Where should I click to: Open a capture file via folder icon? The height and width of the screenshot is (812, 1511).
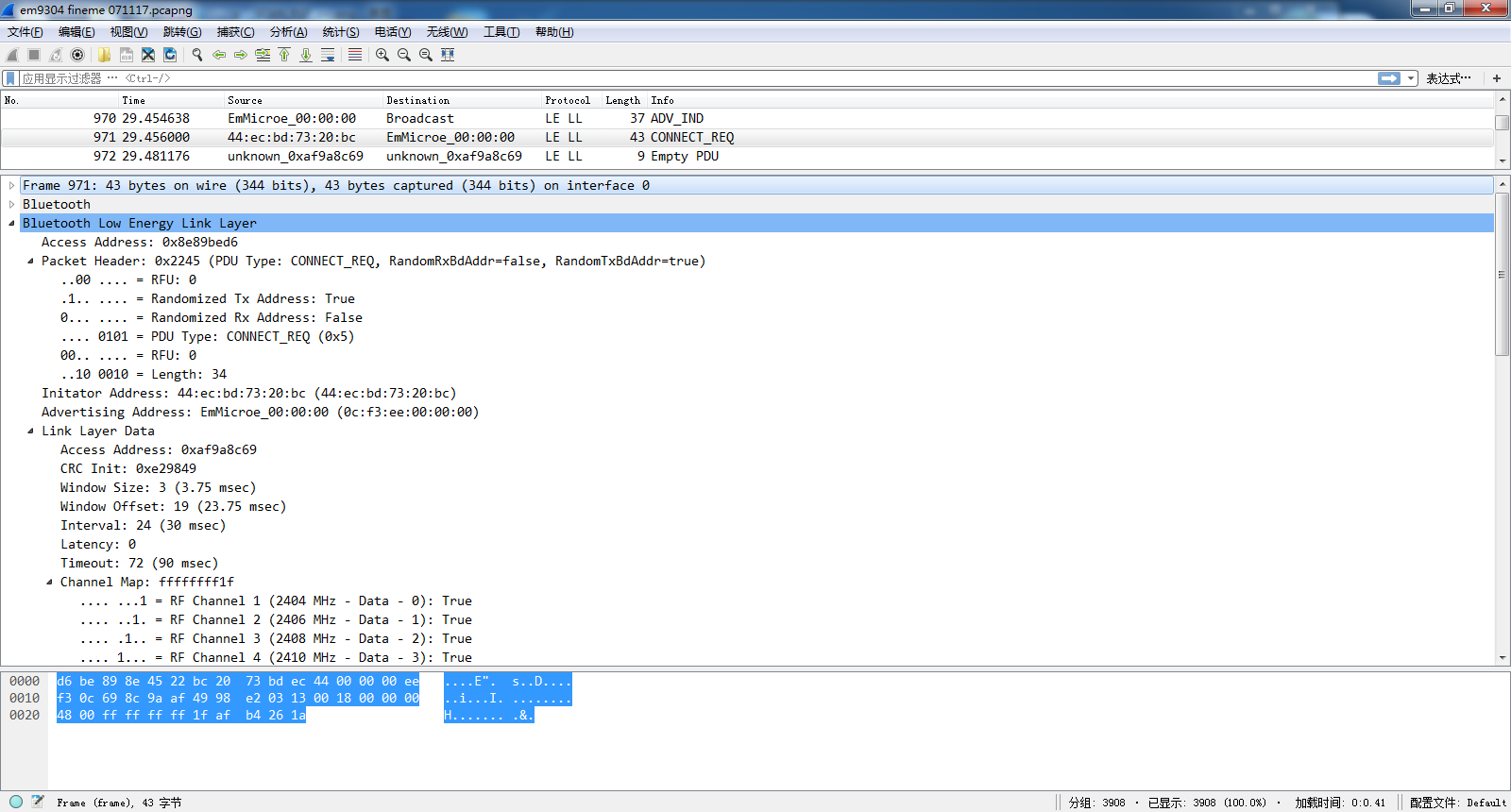pyautogui.click(x=104, y=55)
